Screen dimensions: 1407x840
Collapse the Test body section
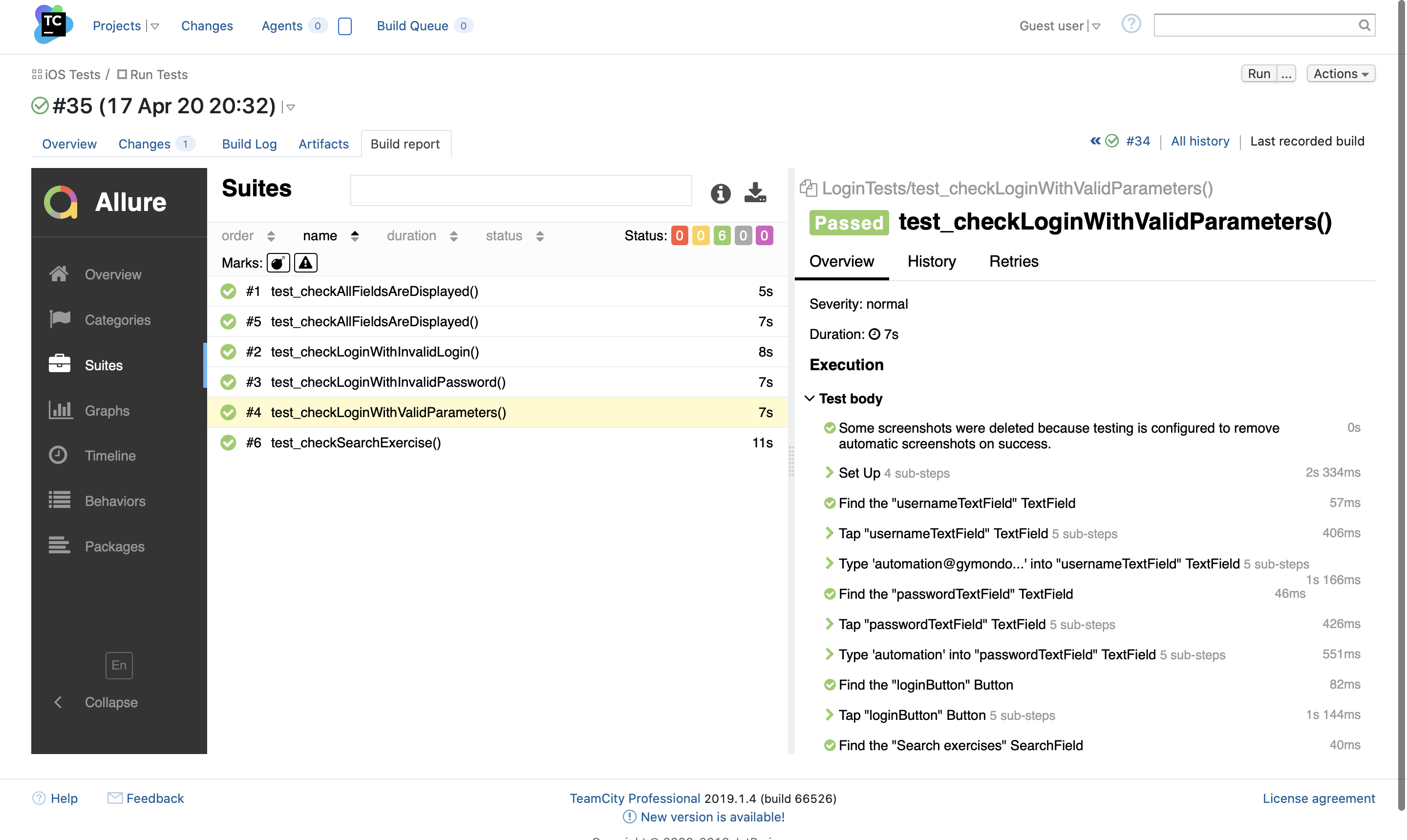tap(810, 399)
